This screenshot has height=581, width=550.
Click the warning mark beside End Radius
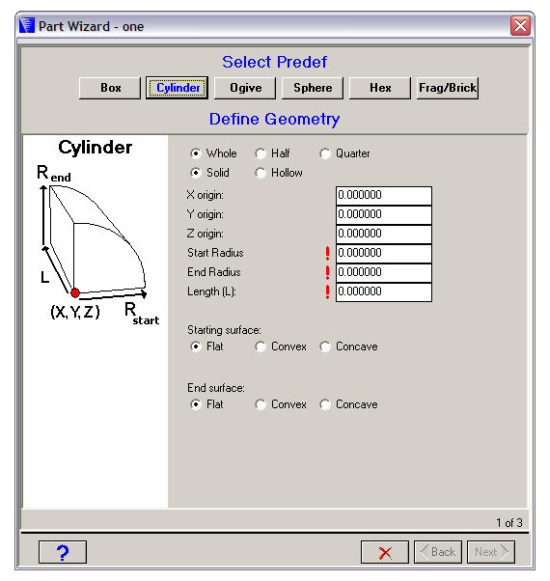pos(327,273)
